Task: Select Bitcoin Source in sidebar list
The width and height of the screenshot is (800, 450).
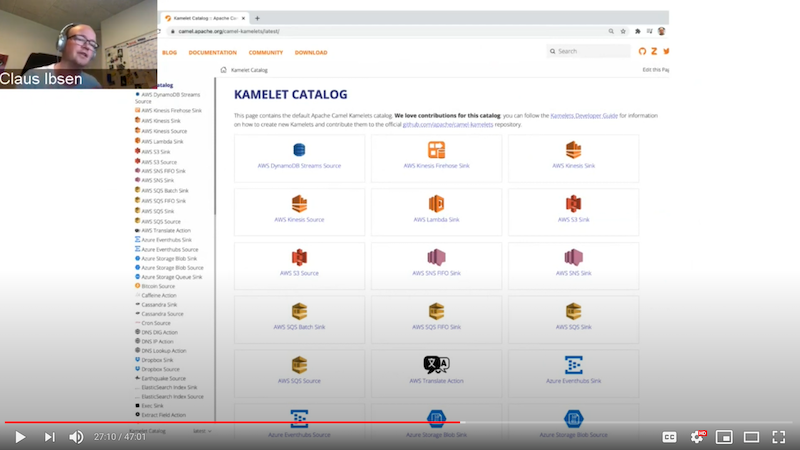Action: pyautogui.click(x=158, y=286)
